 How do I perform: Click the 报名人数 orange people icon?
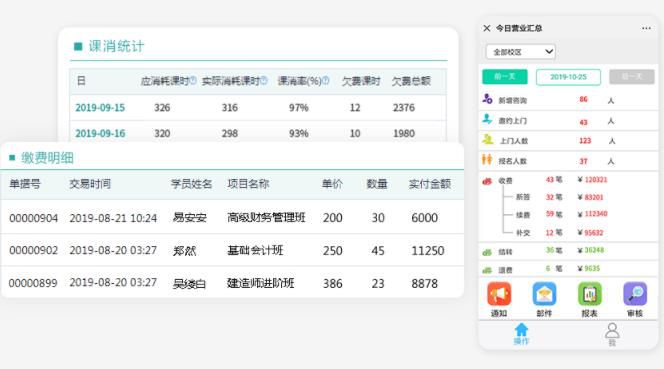[x=487, y=160]
